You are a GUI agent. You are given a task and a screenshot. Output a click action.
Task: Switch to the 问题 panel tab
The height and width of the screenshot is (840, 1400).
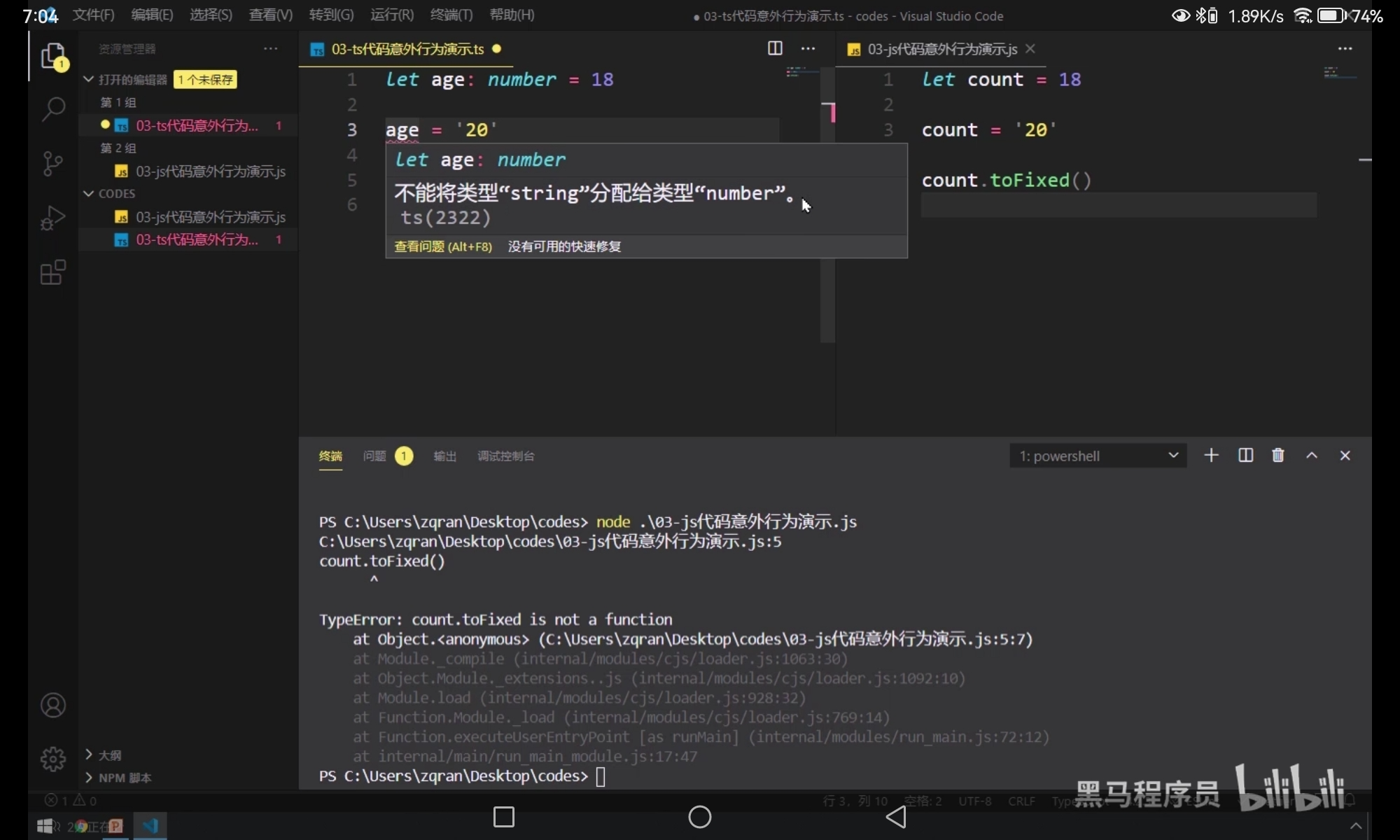(374, 456)
